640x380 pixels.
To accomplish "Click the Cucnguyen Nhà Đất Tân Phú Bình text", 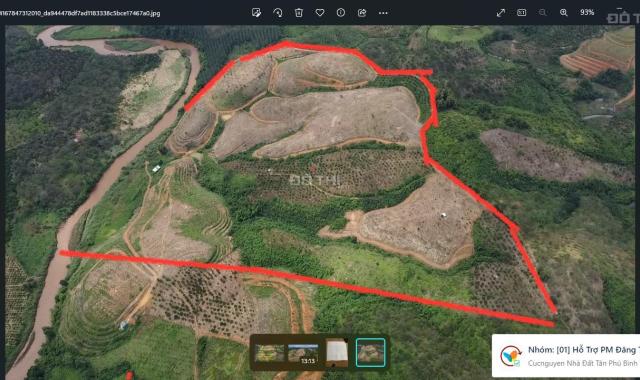I will pos(582,363).
